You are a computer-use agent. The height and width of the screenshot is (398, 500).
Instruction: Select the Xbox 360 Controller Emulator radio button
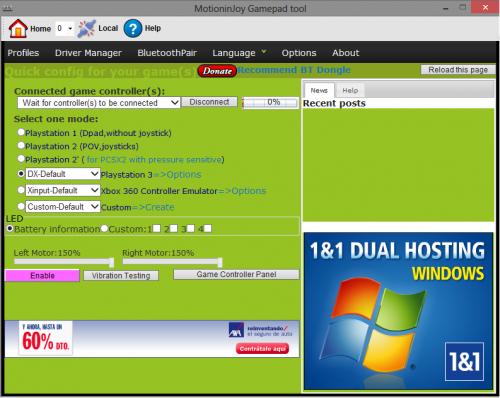coord(21,190)
